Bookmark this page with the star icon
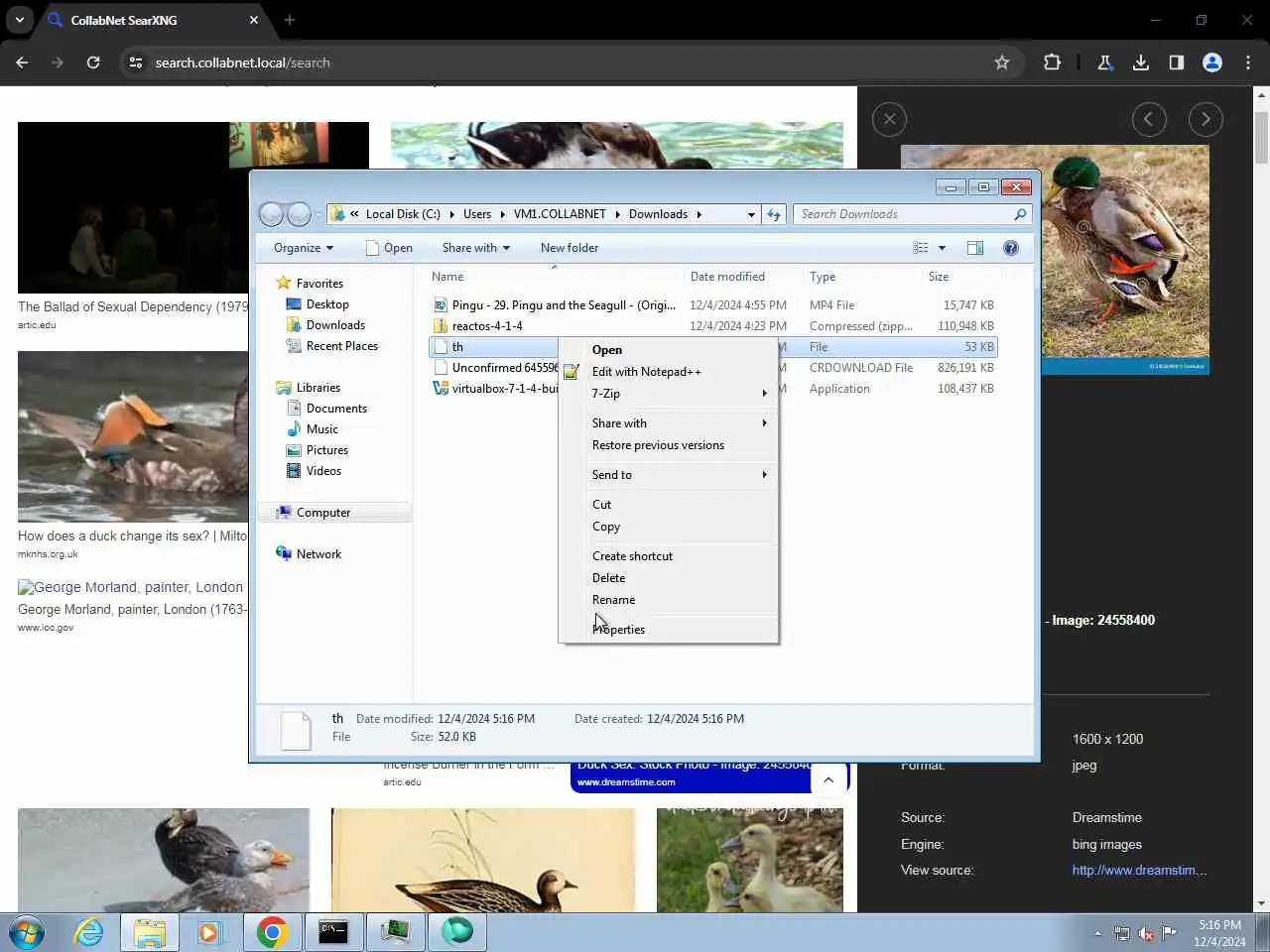 pos(1002,62)
